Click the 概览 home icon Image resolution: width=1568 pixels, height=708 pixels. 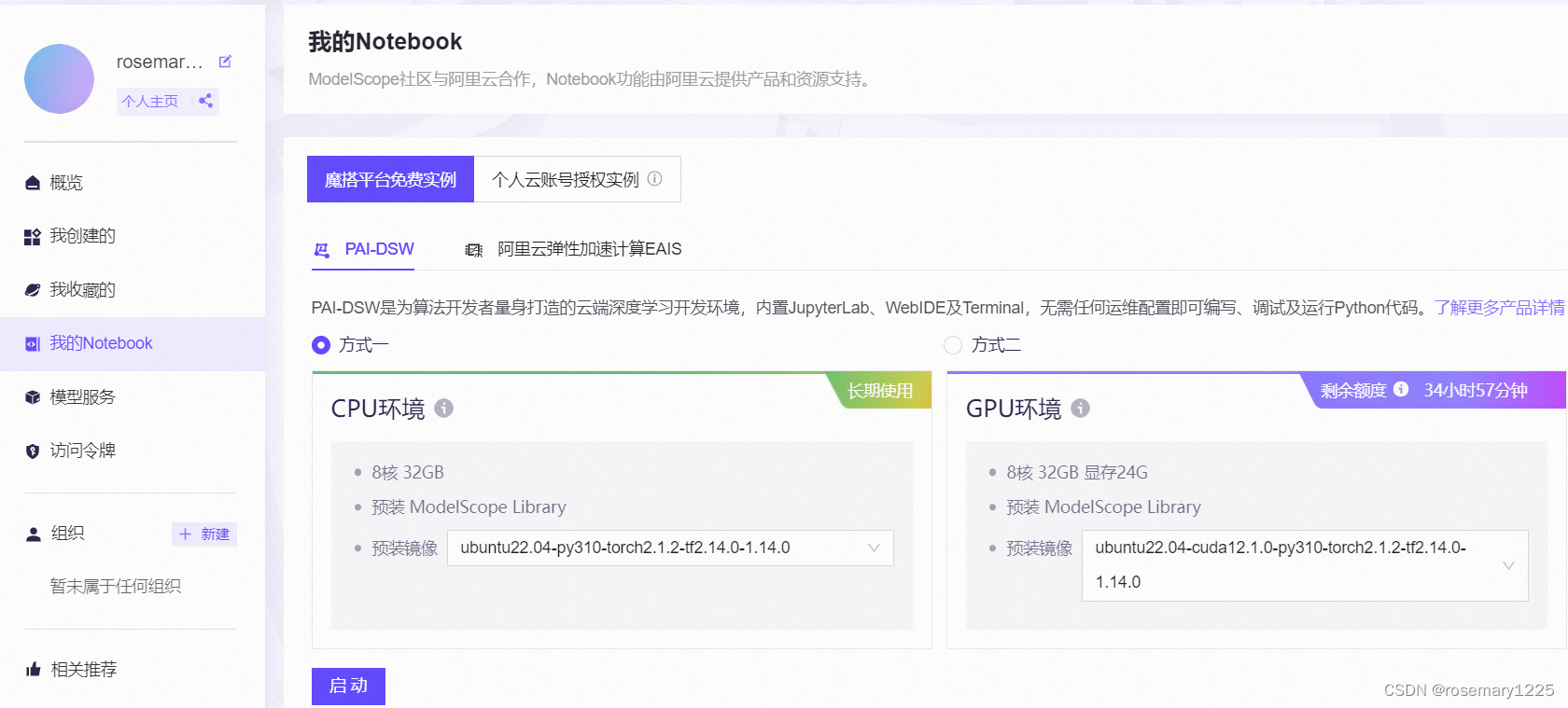33,183
